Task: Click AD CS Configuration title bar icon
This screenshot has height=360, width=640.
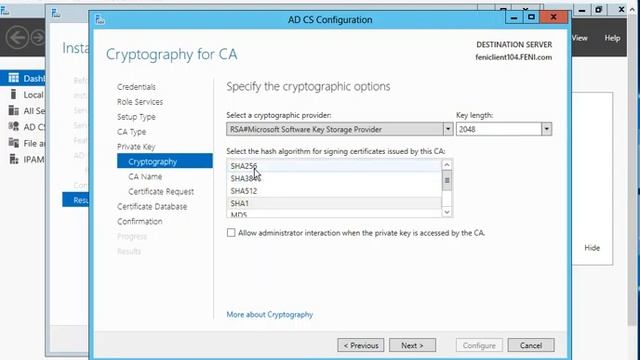Action: pyautogui.click(x=100, y=19)
